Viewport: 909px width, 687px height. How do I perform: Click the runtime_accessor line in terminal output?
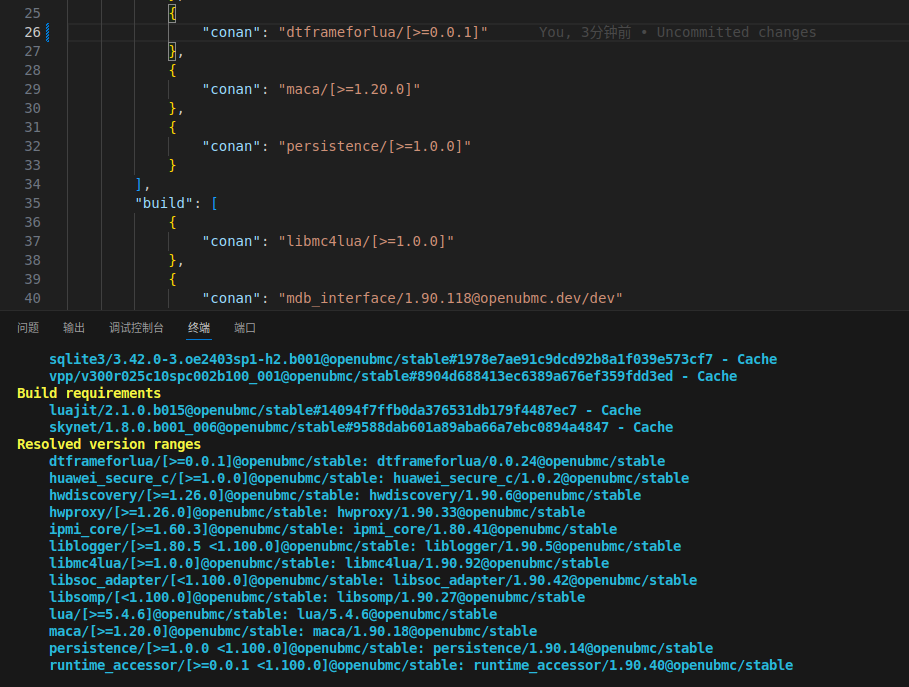420,665
